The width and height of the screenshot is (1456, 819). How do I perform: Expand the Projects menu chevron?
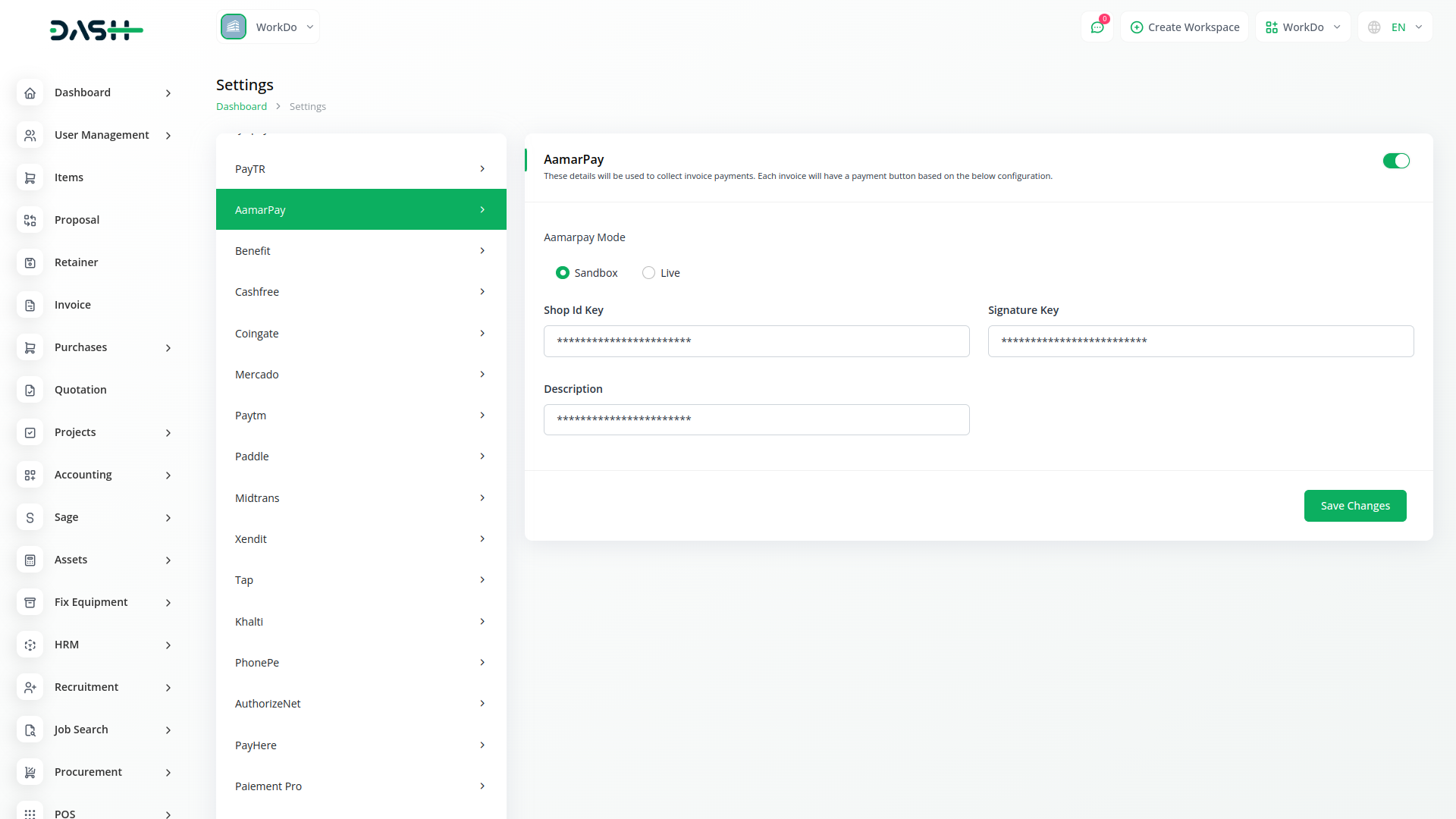pyautogui.click(x=168, y=433)
